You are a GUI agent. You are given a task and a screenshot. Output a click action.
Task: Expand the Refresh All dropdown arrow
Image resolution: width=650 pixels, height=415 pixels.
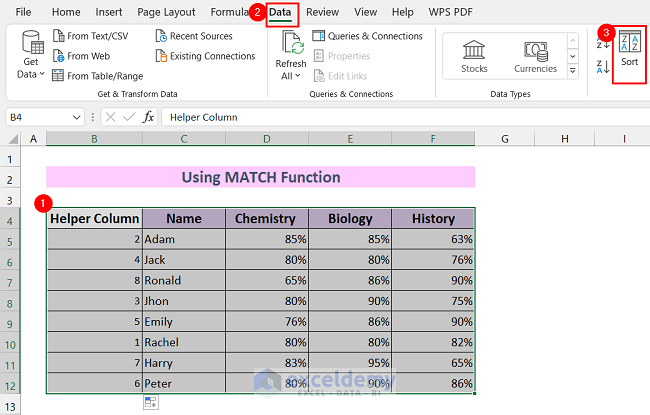click(301, 76)
